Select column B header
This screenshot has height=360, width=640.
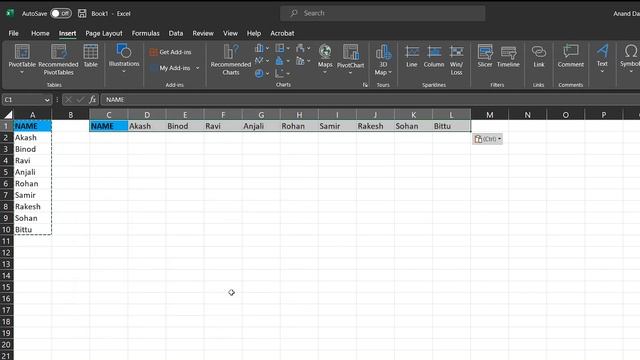click(71, 115)
